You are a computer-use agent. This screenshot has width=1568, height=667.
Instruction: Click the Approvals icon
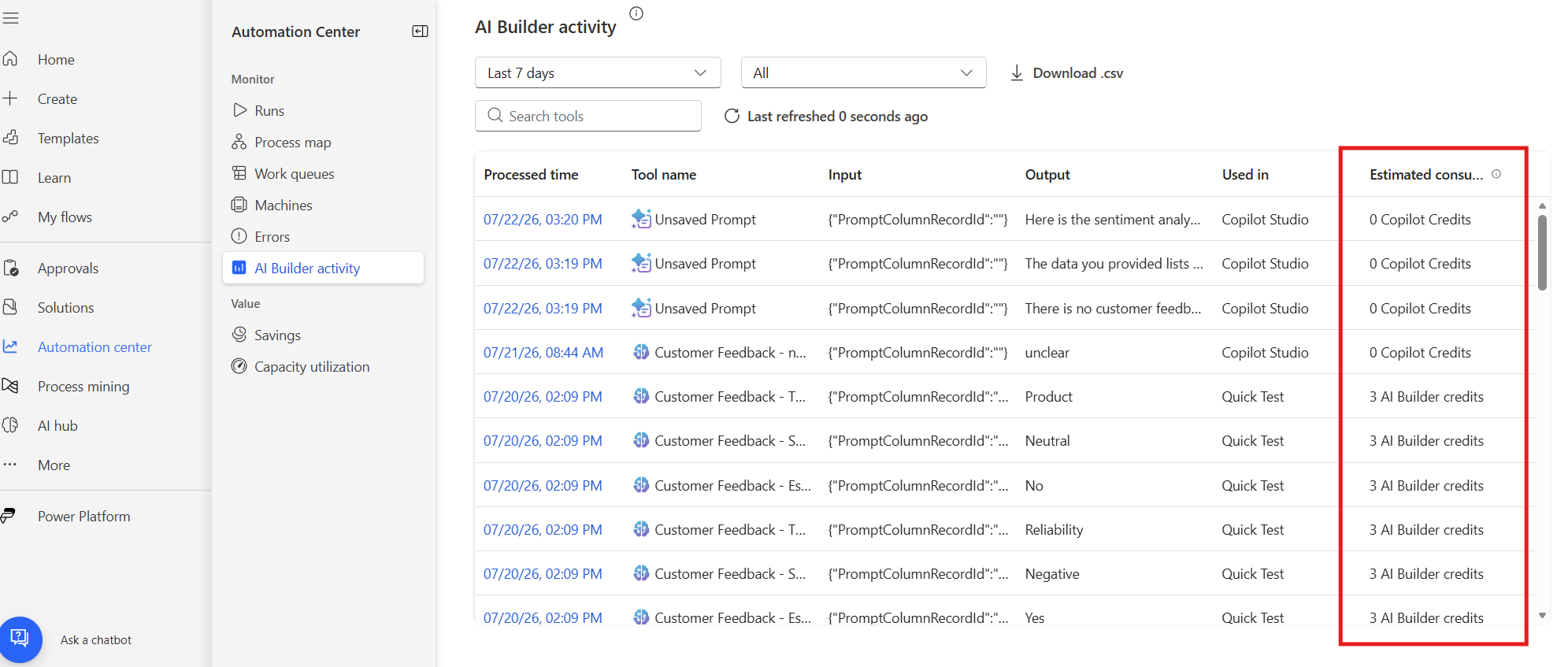coord(10,268)
